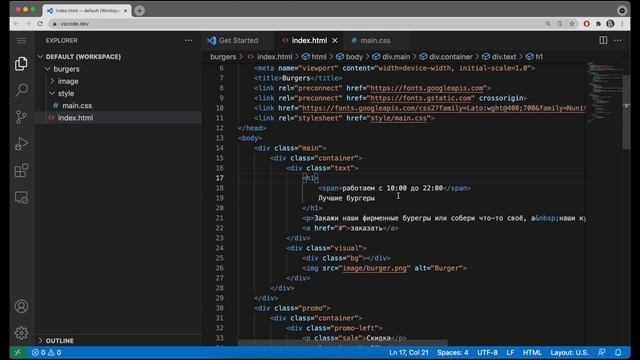Reload the browser page

click(x=40, y=24)
